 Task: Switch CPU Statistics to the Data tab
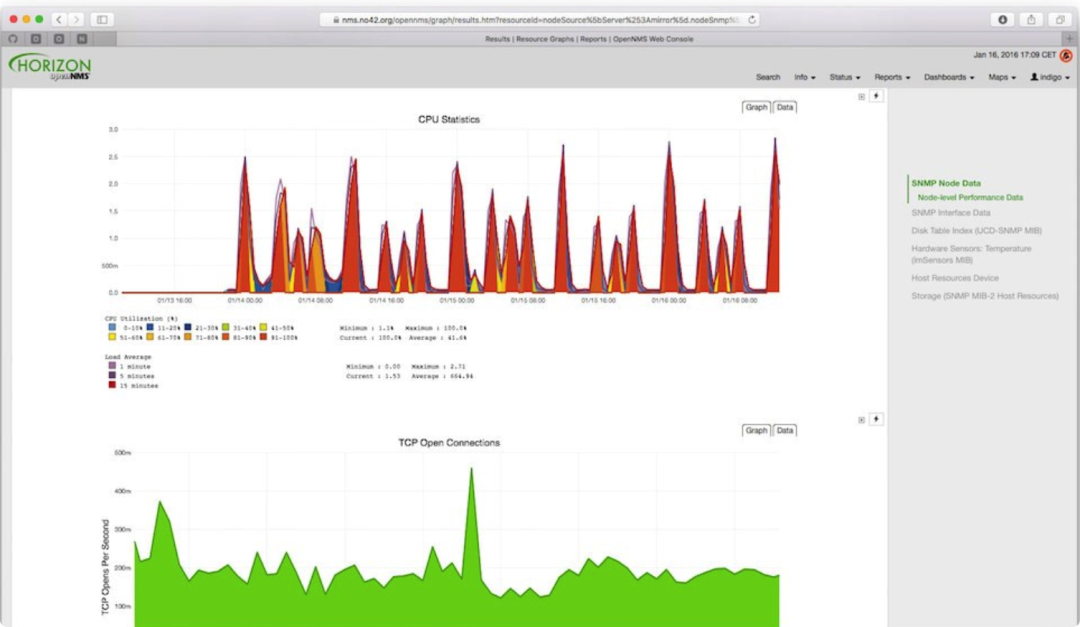coord(785,107)
